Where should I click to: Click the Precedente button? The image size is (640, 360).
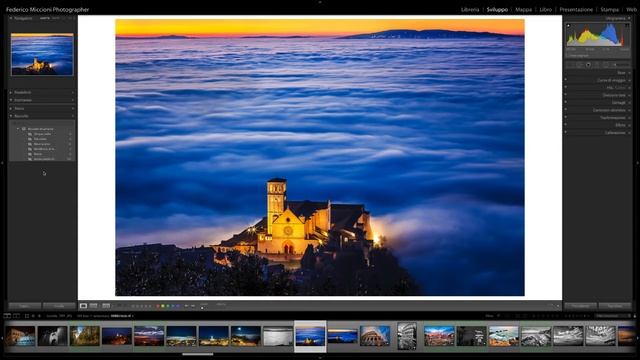(580, 306)
